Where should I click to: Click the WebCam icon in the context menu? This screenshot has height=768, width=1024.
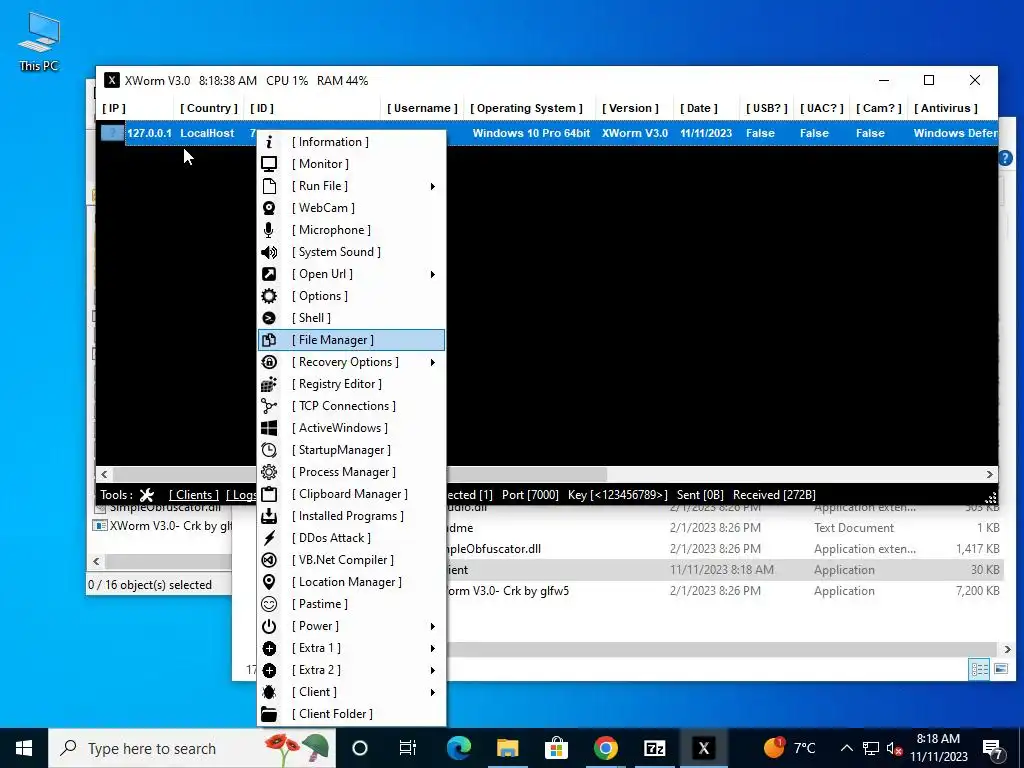pyautogui.click(x=269, y=208)
